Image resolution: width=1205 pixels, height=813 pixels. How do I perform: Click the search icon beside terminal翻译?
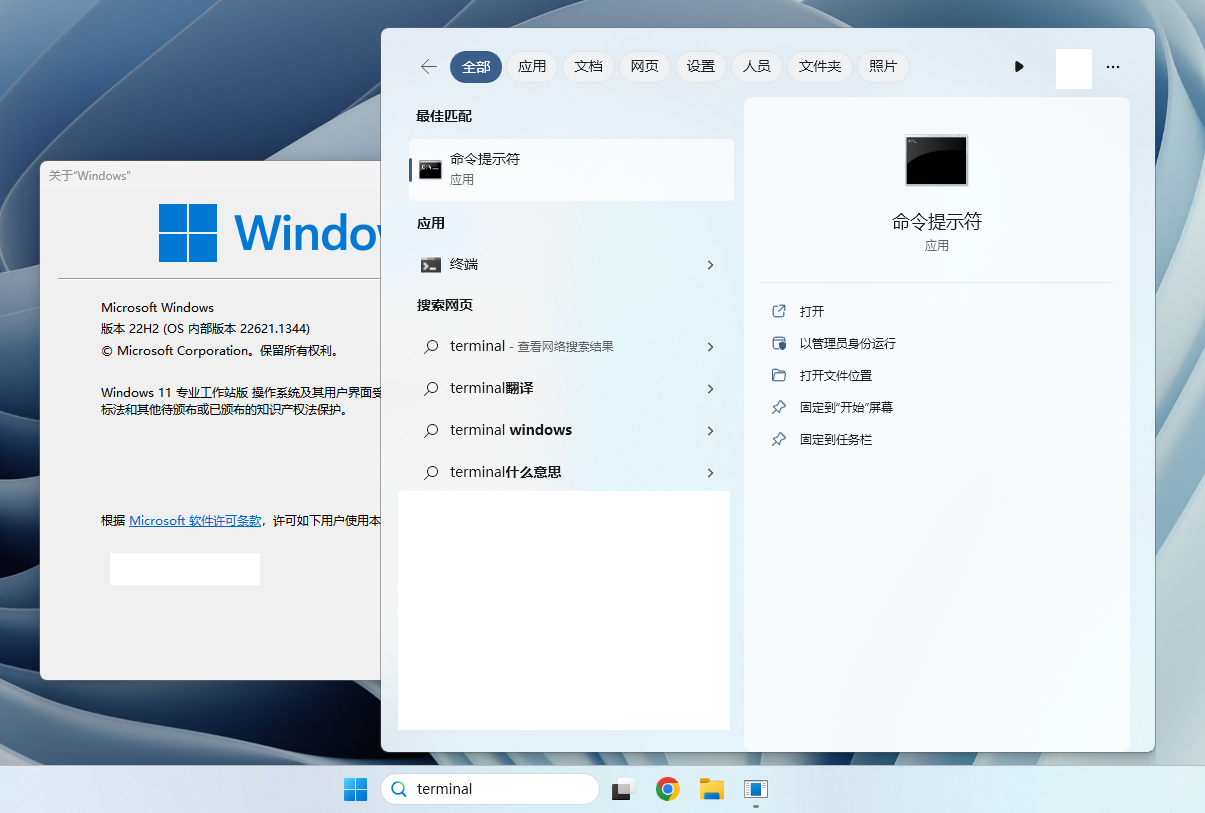[431, 389]
